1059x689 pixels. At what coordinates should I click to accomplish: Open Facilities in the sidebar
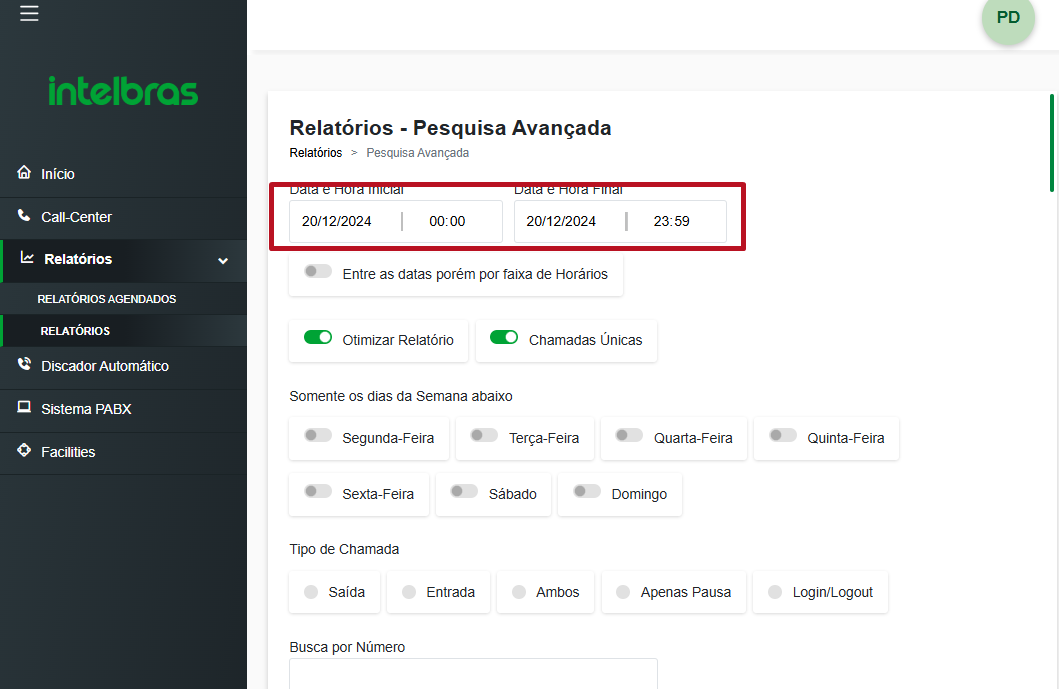pyautogui.click(x=124, y=453)
